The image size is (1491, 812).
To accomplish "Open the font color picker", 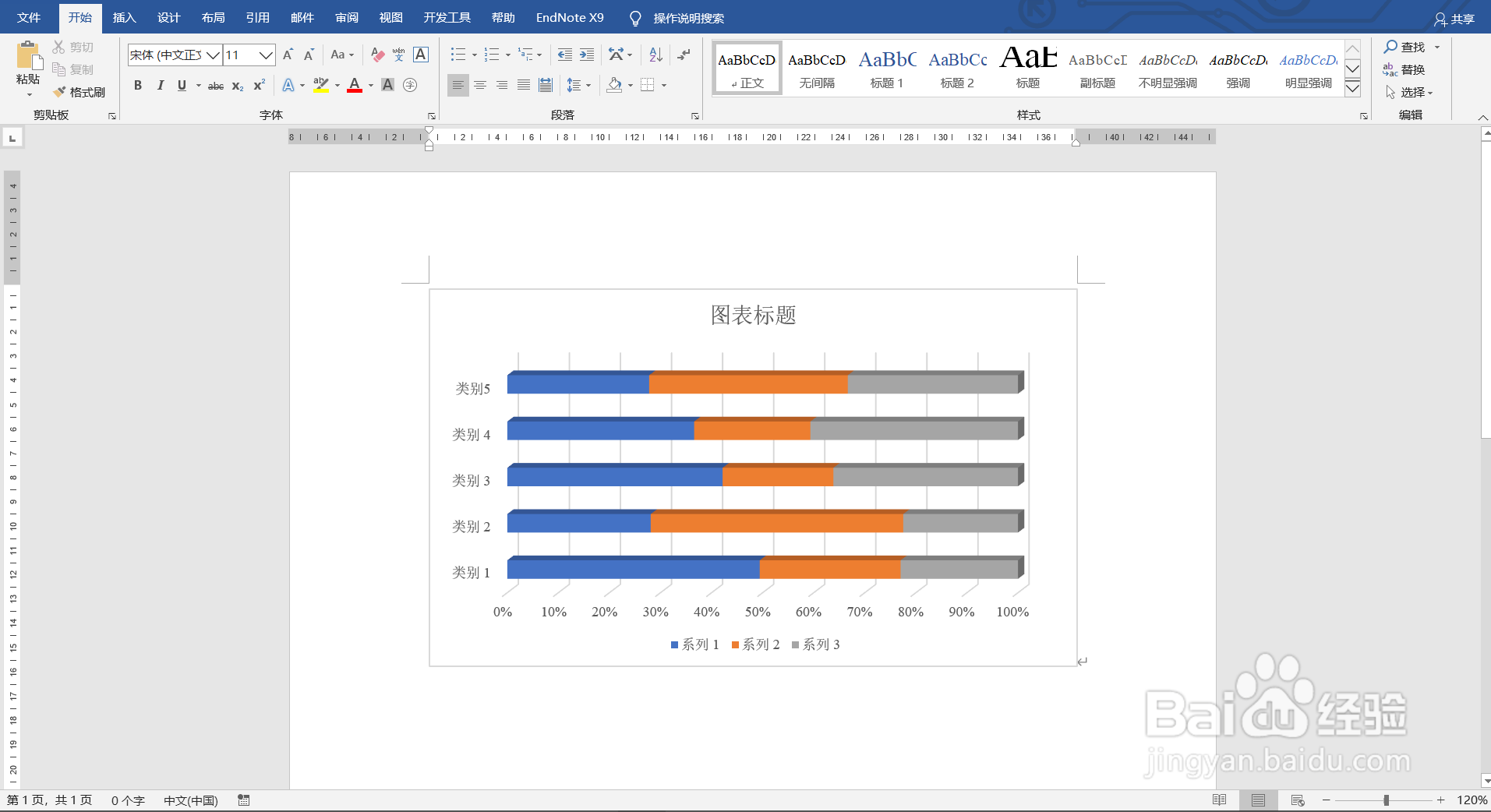I will 355,85.
